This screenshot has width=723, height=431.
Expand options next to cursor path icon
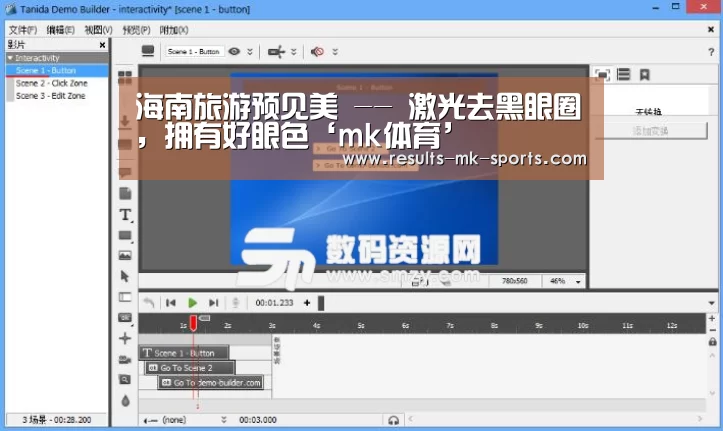click(293, 52)
